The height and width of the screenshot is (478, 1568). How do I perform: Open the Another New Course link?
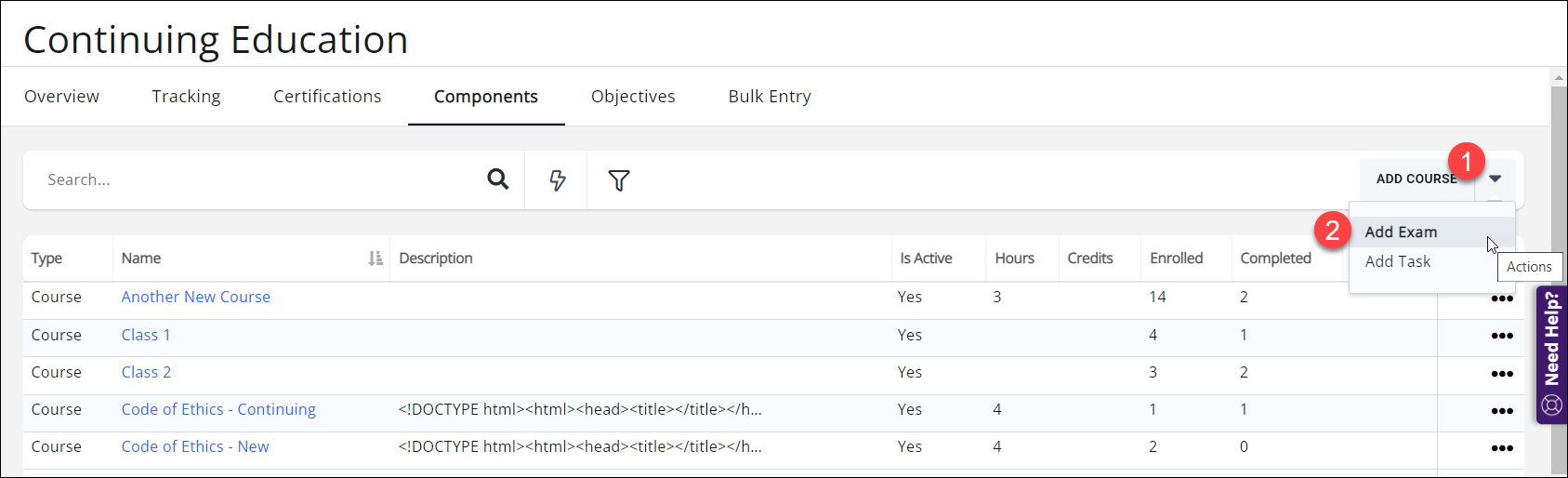click(x=195, y=298)
